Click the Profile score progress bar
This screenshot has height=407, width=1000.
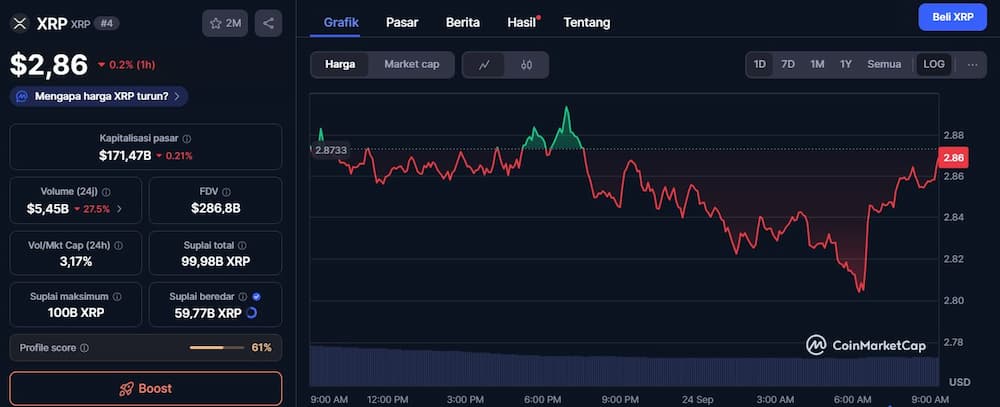point(217,348)
